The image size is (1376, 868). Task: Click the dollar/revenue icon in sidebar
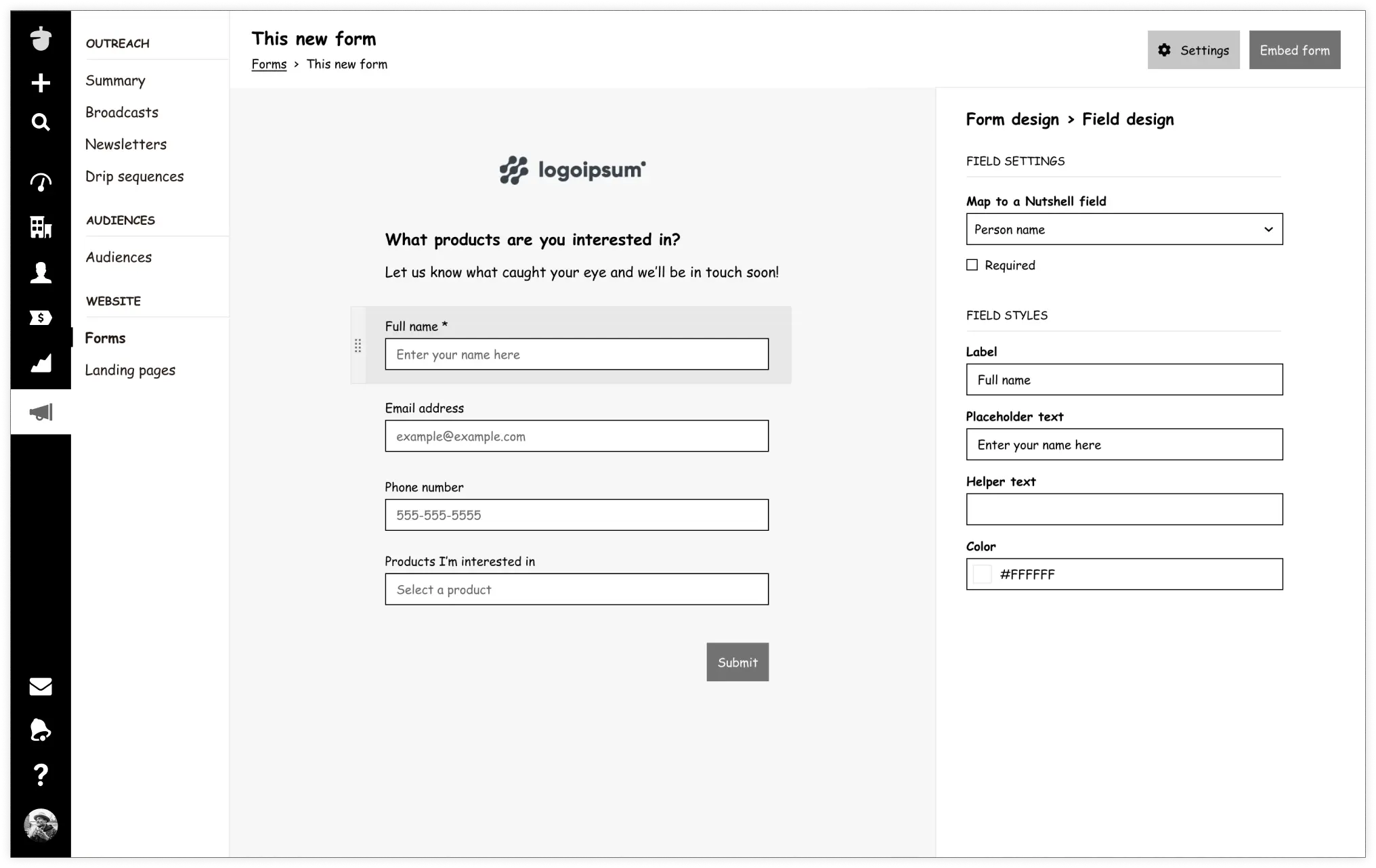(40, 317)
